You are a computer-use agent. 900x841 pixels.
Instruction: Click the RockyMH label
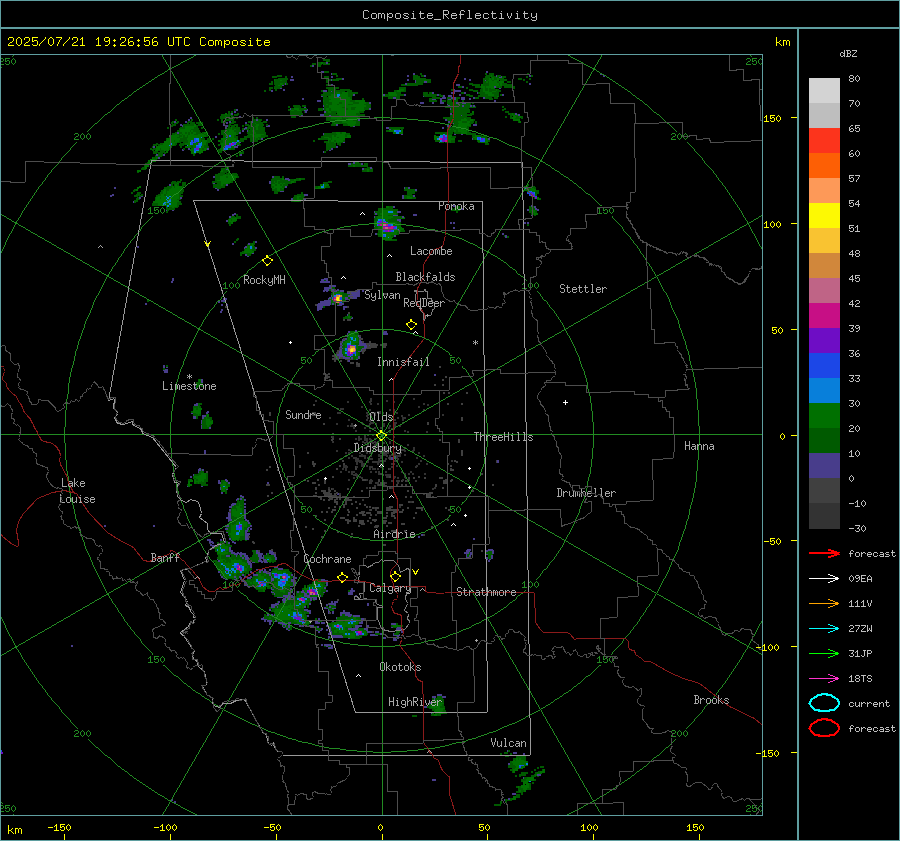[x=264, y=280]
